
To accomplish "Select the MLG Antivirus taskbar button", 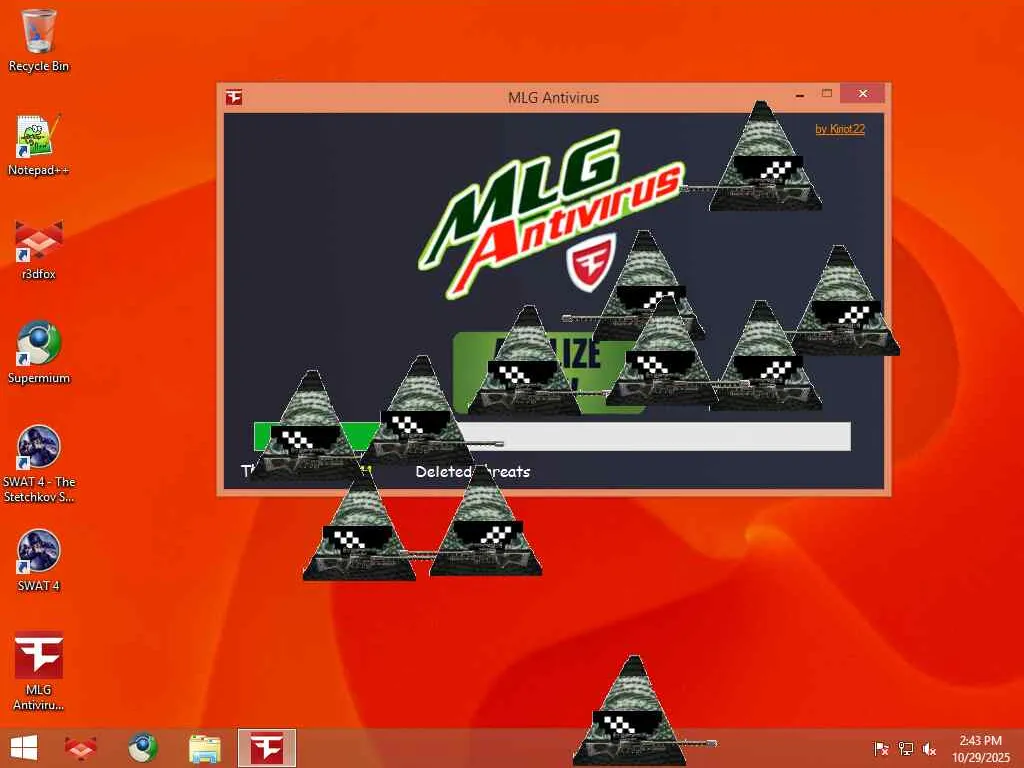I will (x=266, y=748).
